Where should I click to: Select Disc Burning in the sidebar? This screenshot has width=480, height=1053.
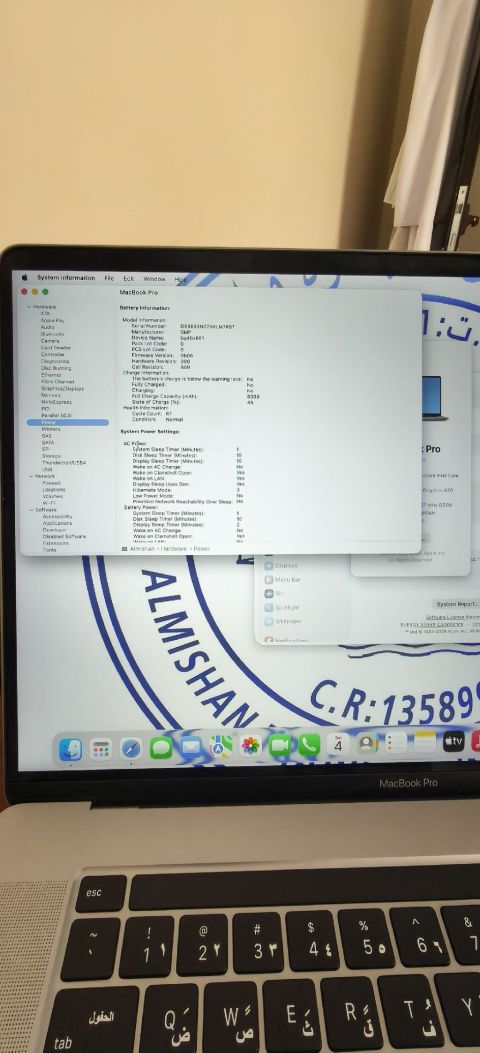point(56,368)
